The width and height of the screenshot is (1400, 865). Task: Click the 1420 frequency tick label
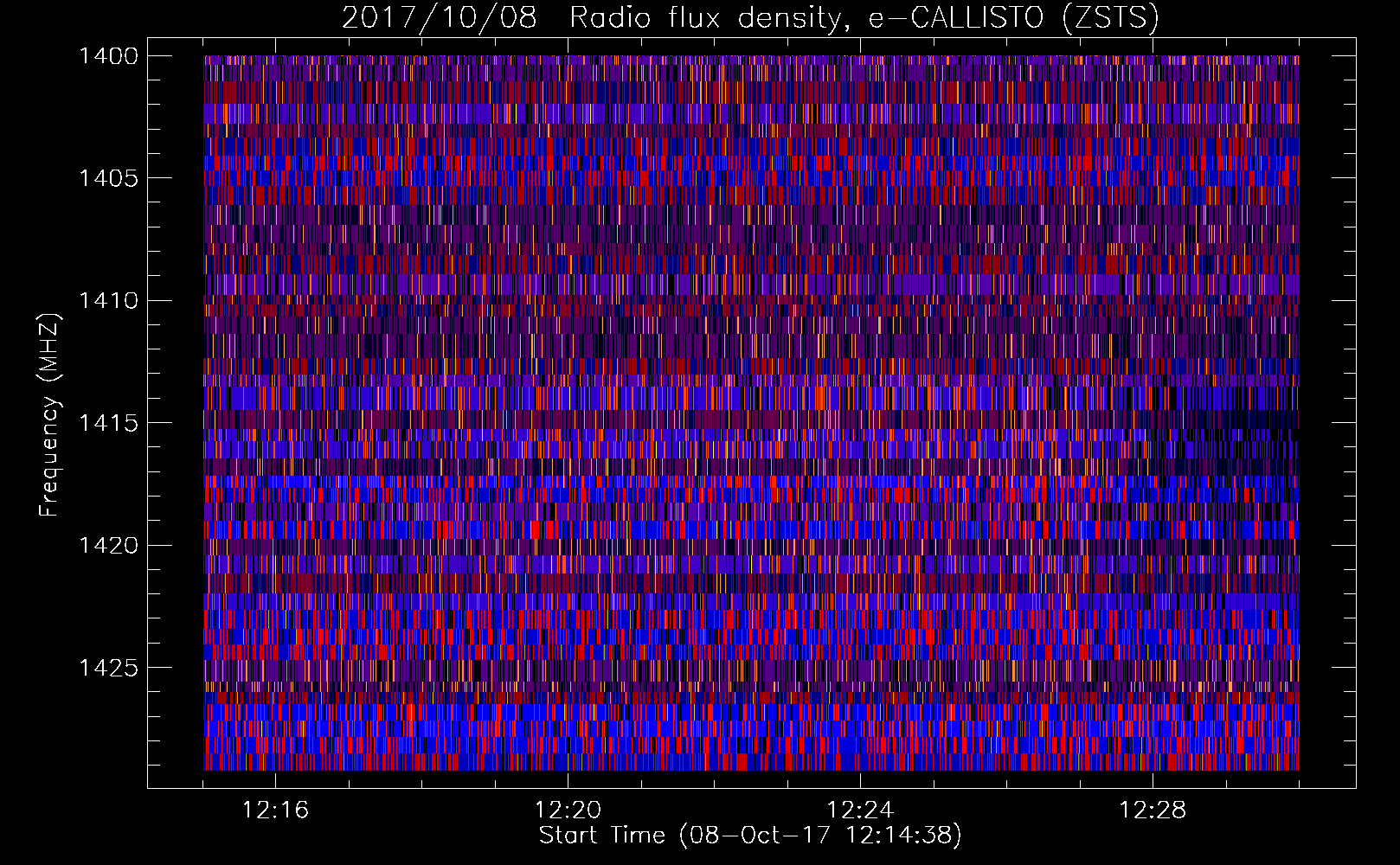108,546
